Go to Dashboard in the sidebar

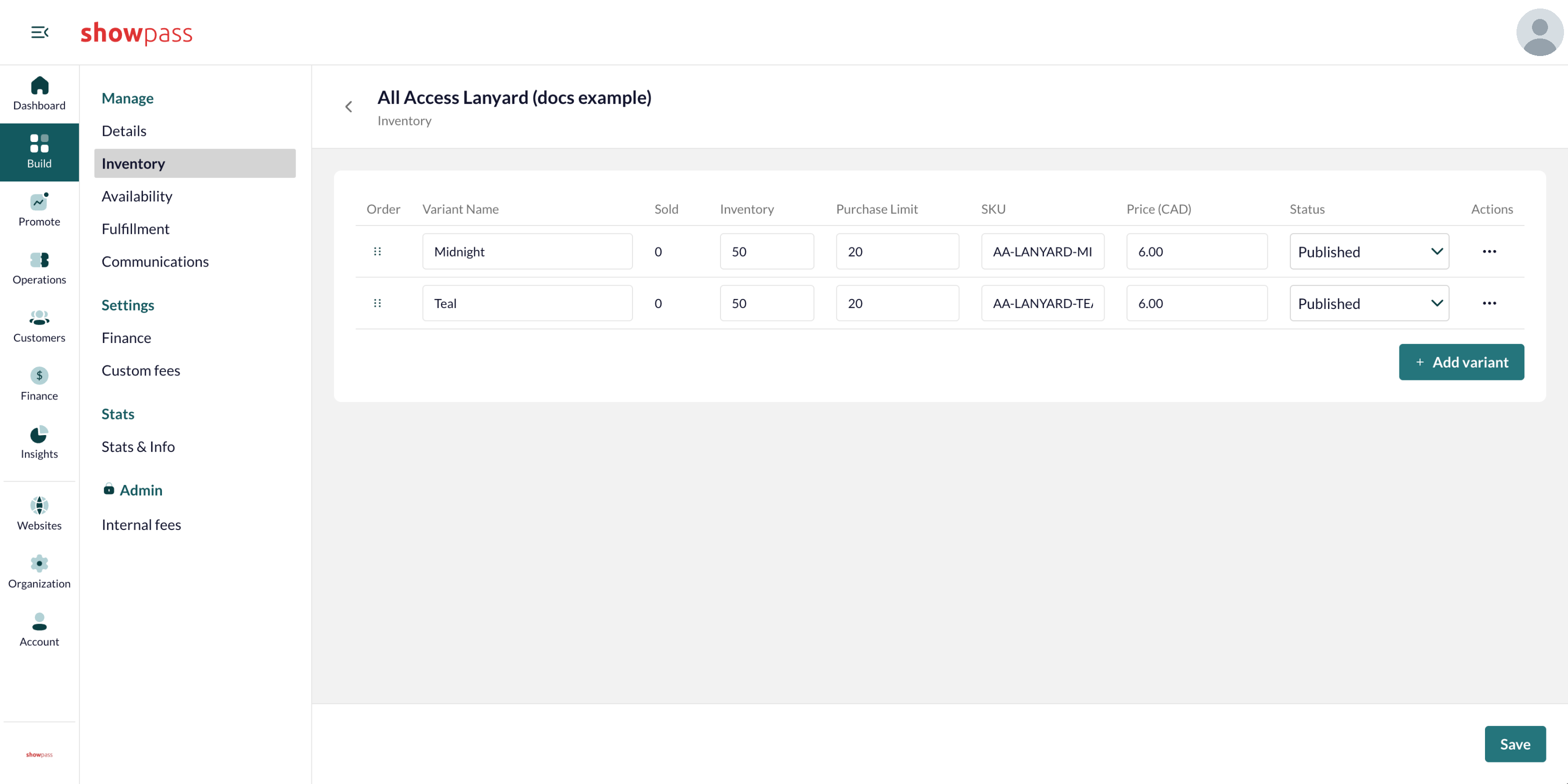(39, 93)
